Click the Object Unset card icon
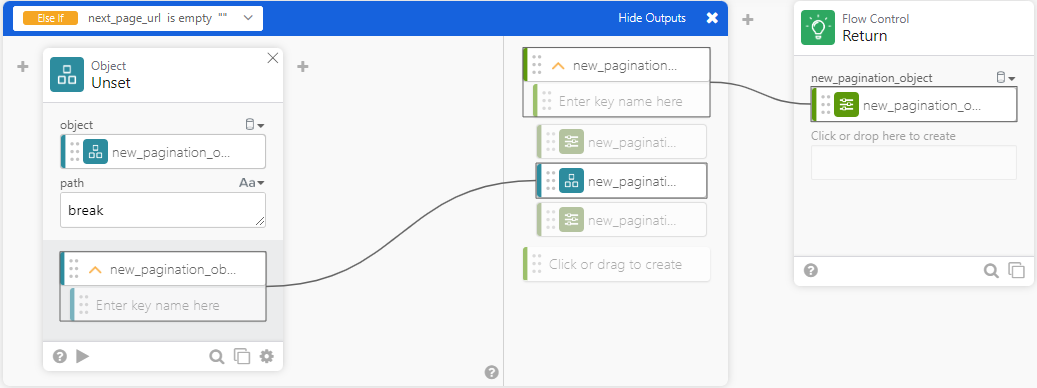Screen dimensions: 1037x388 pyautogui.click(x=67, y=74)
